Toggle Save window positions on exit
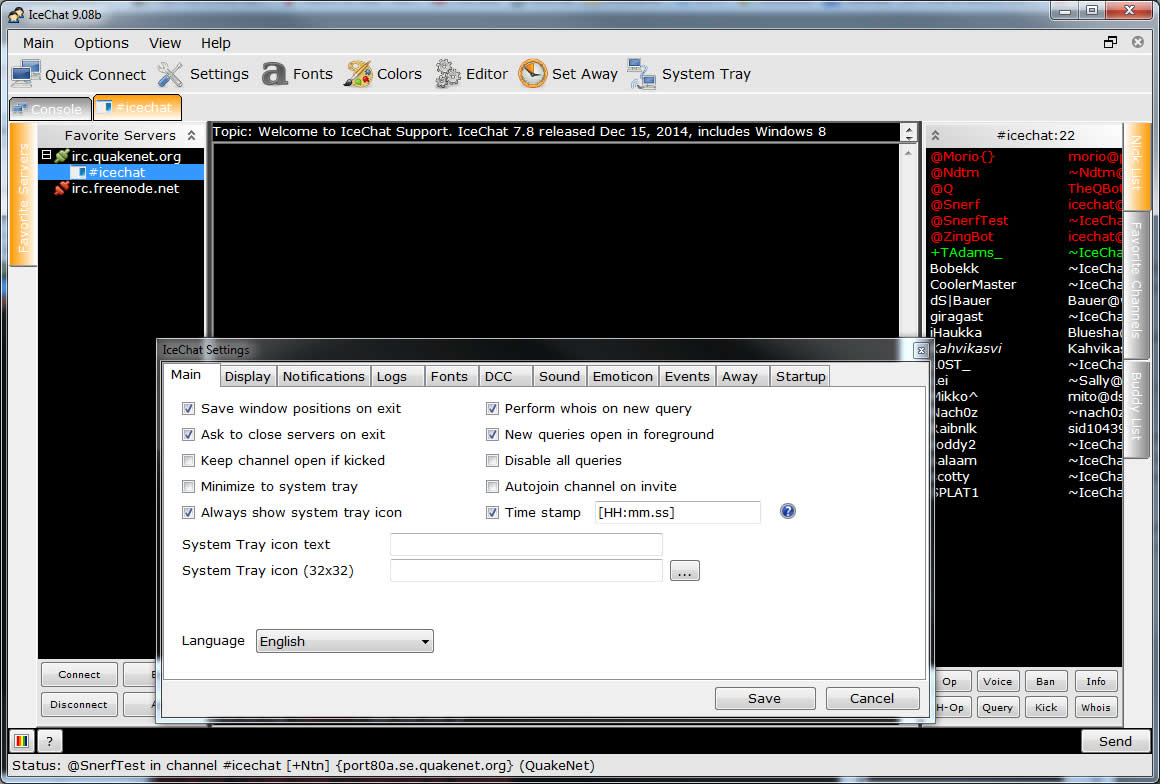 188,408
